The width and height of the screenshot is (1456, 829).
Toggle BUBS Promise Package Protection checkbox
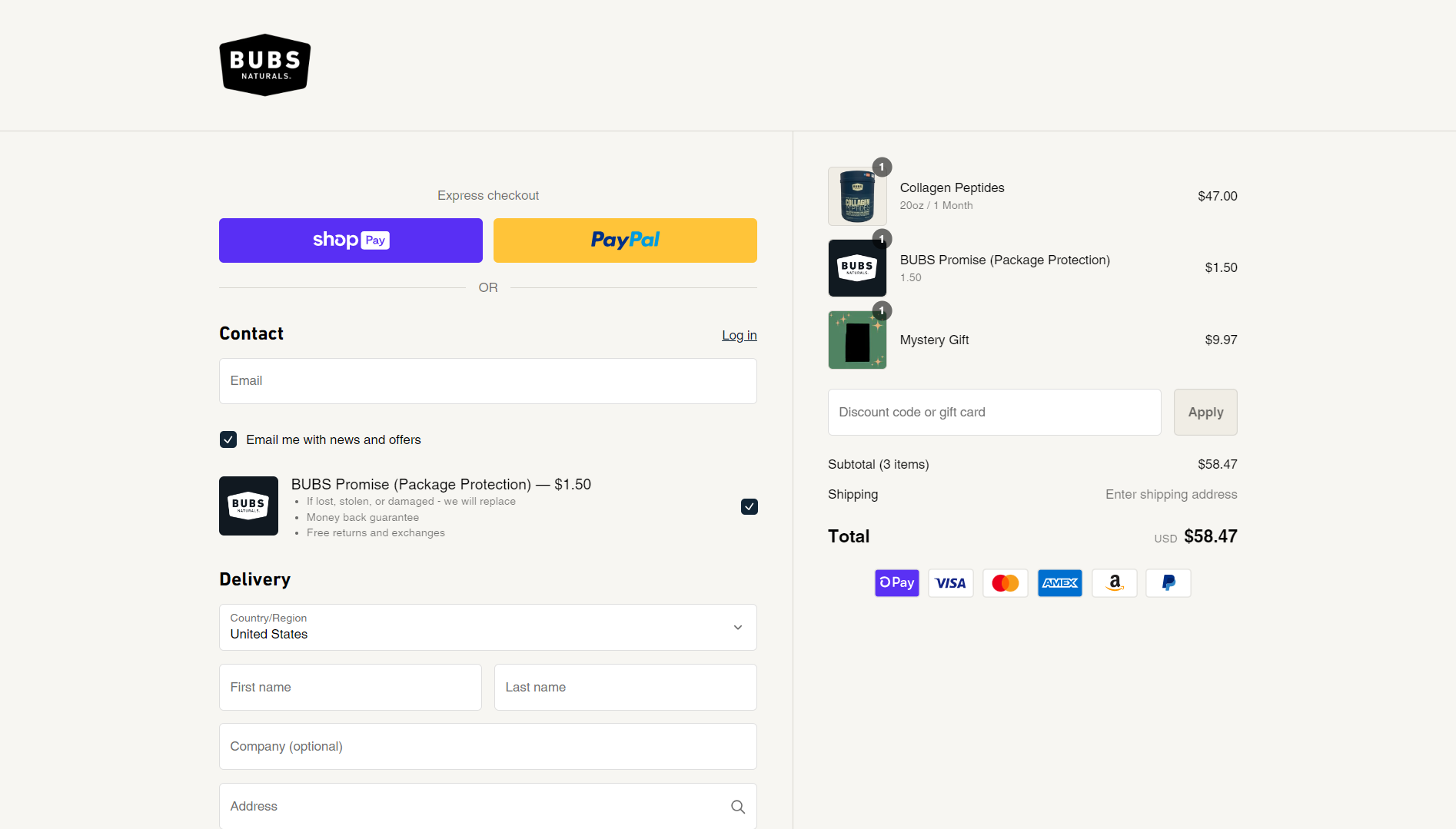pyautogui.click(x=750, y=506)
